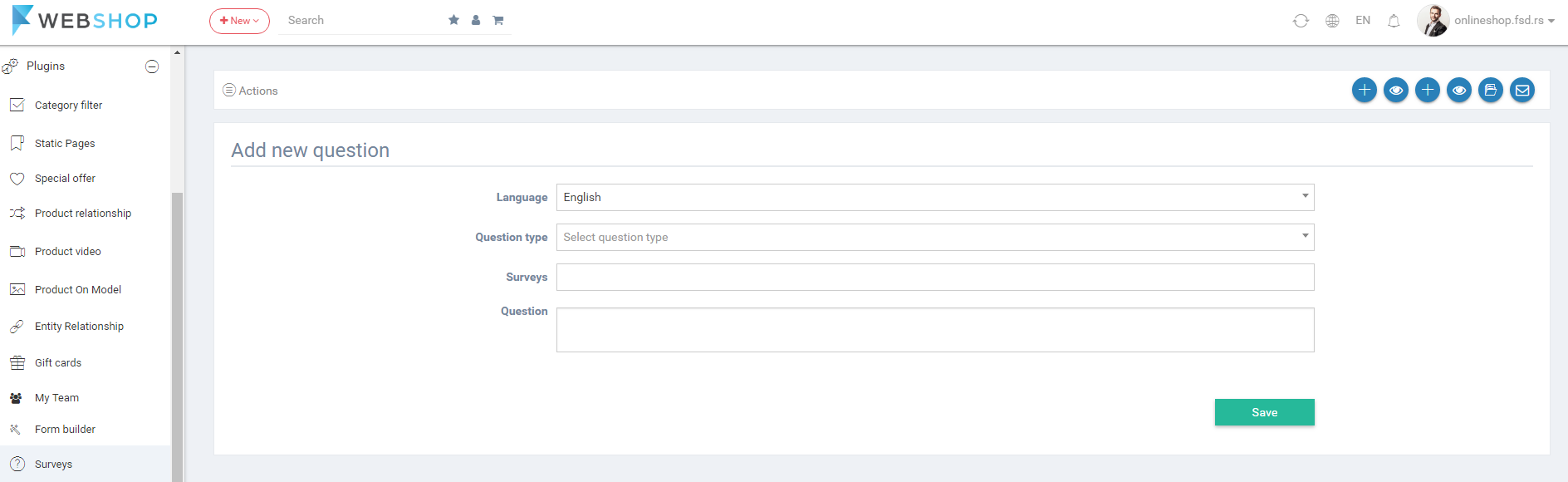Viewport: 1568px width, 482px height.
Task: Open My Team plugin
Action: point(56,397)
